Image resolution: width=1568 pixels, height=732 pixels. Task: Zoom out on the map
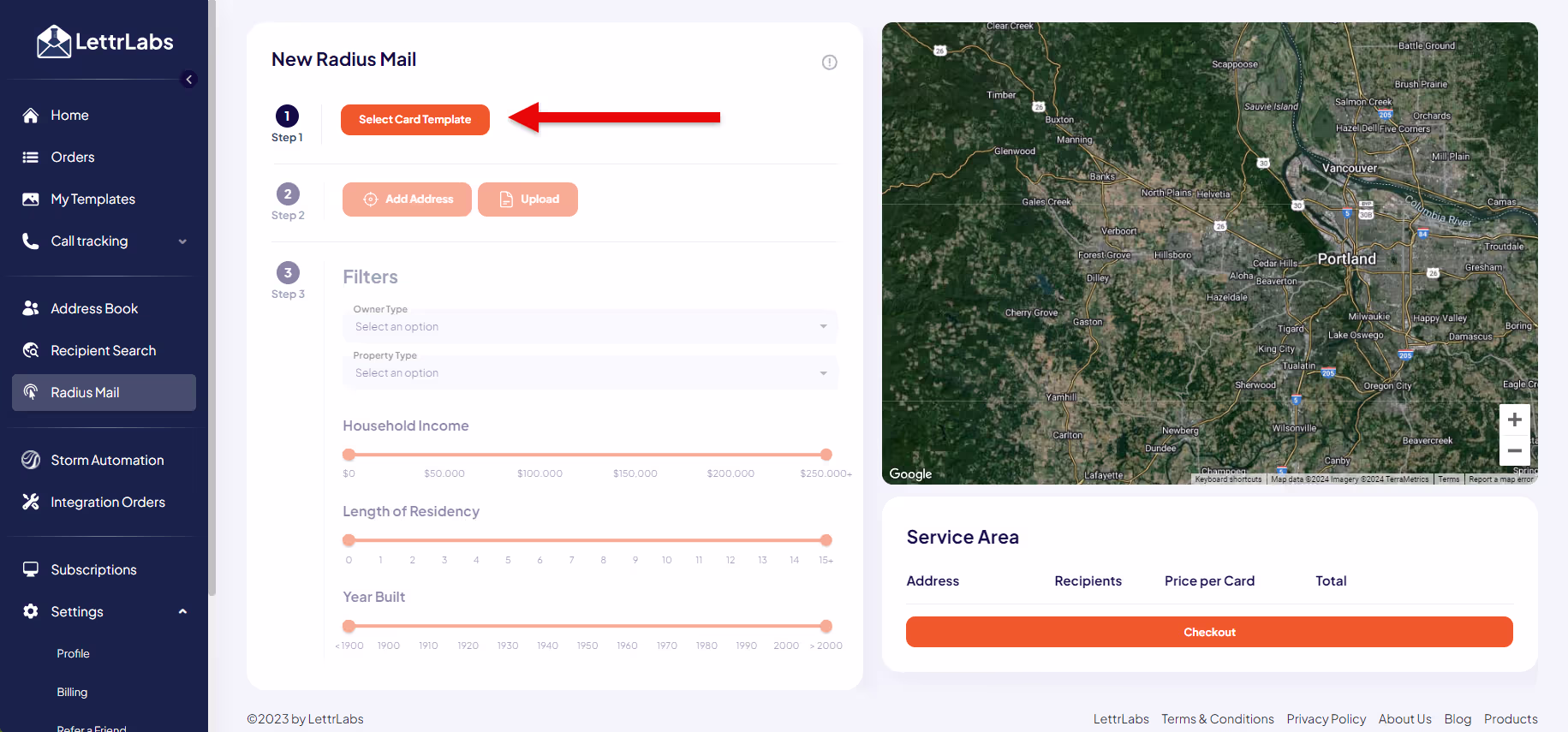point(1515,450)
